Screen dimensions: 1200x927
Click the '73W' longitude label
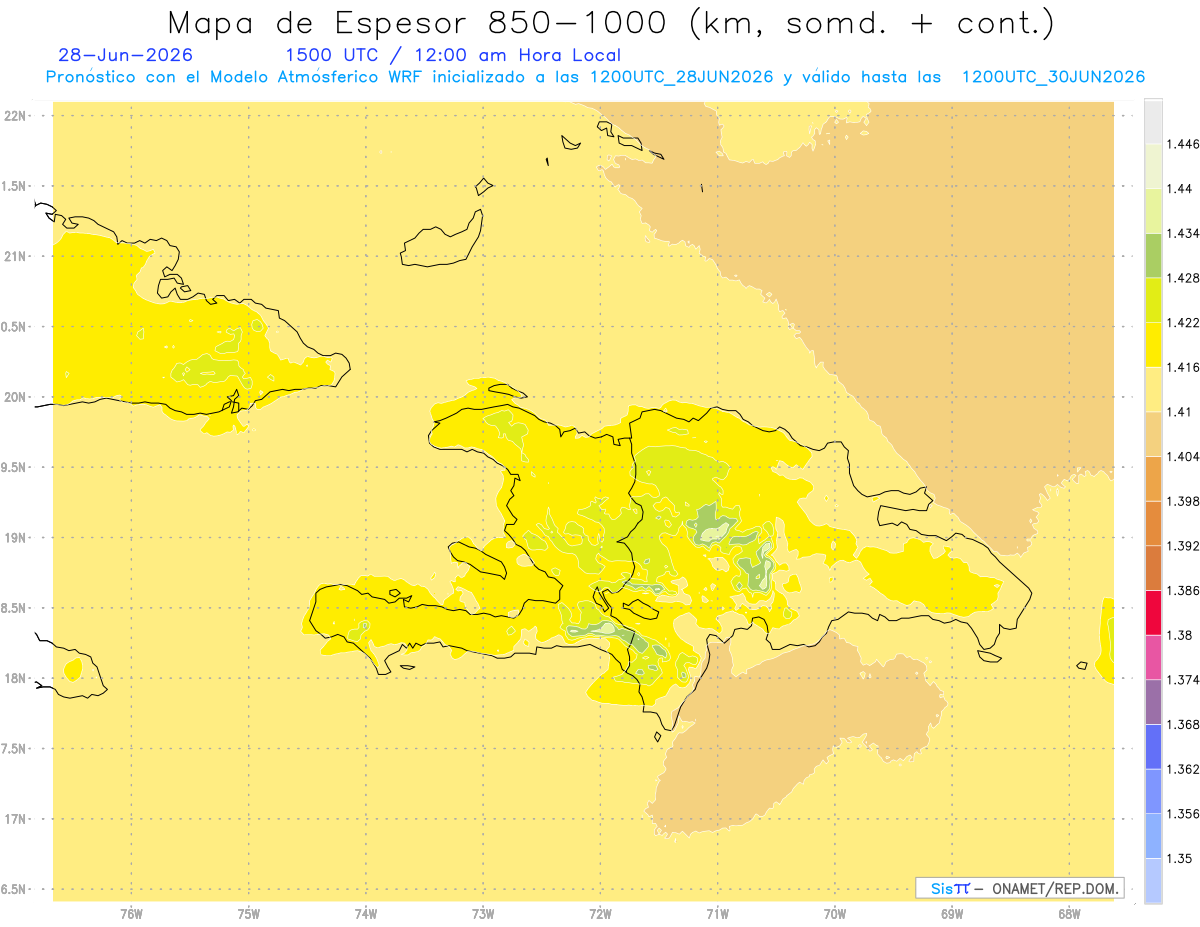pos(483,914)
